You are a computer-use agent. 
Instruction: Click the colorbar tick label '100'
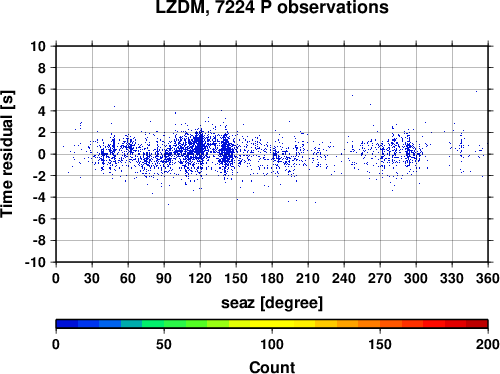(x=272, y=344)
